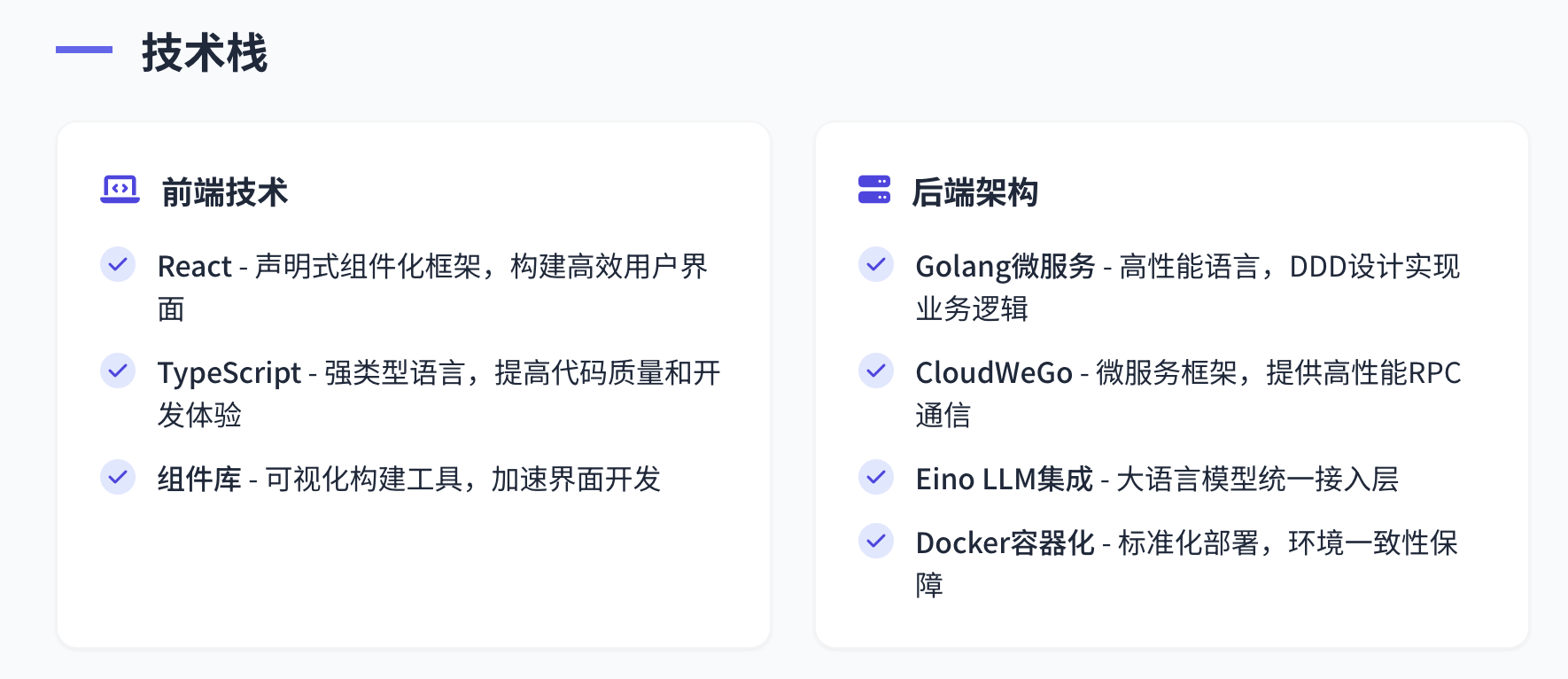Screen dimensions: 1568x679
Task: Click the CloudWeGo list item text
Action: 1188,373
